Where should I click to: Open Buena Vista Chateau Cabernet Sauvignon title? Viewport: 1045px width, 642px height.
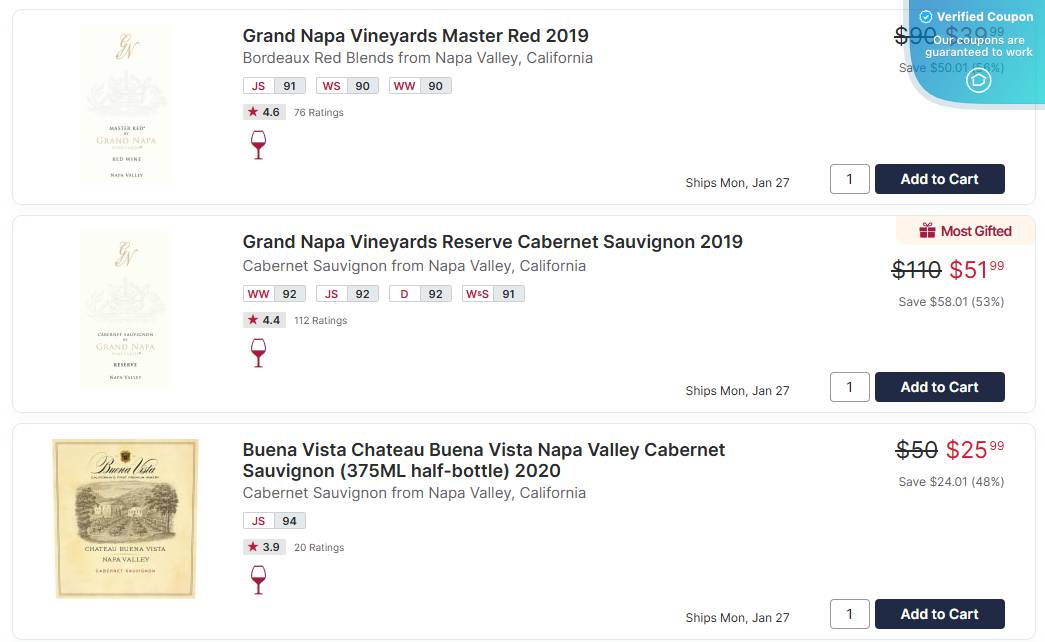pos(483,460)
